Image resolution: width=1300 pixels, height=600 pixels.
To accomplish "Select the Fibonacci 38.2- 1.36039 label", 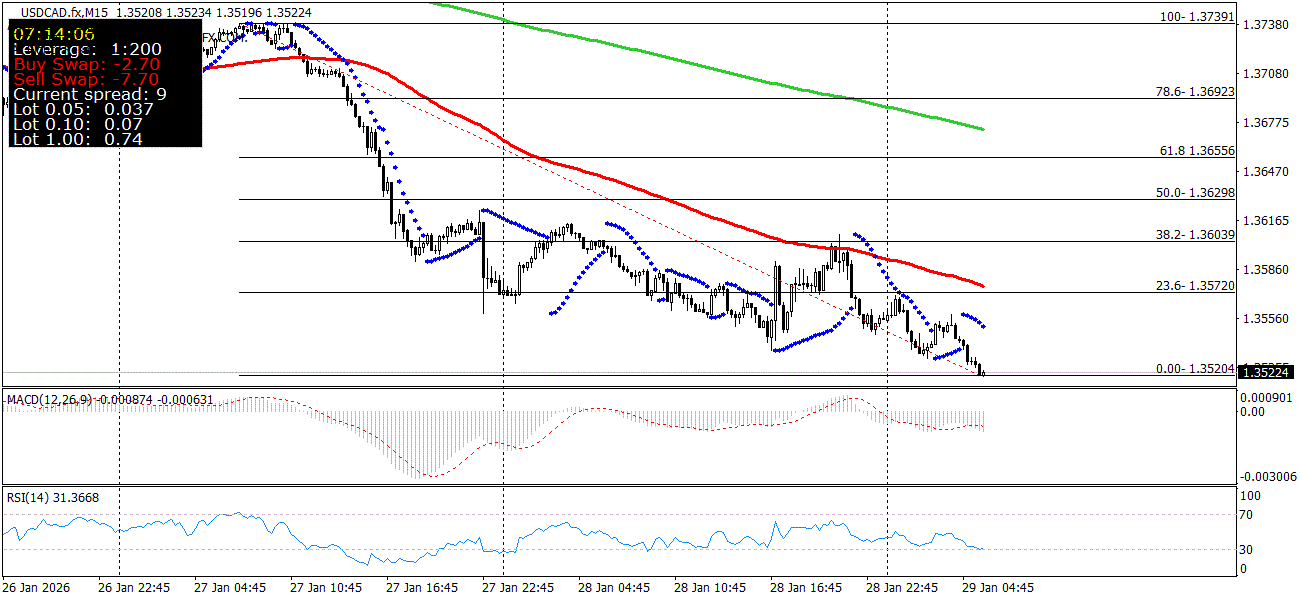I will (x=1195, y=234).
